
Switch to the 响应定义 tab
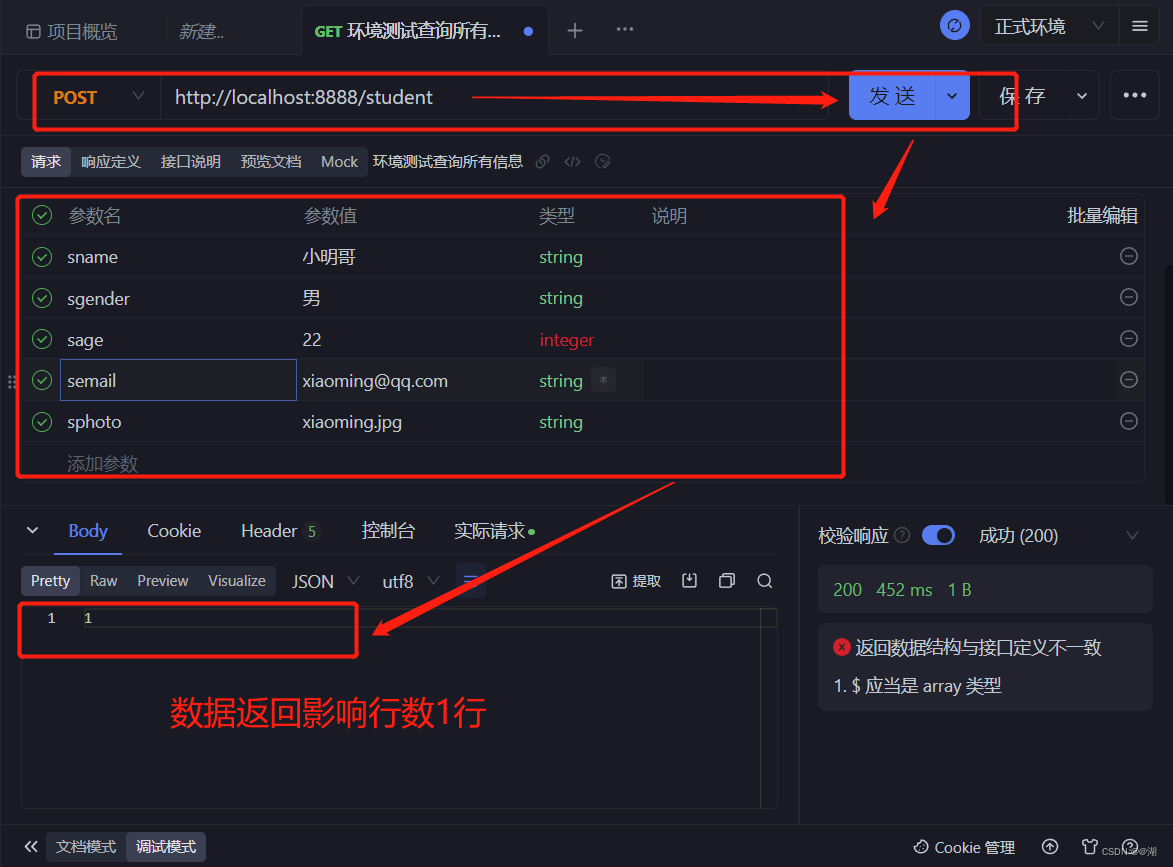coord(111,162)
